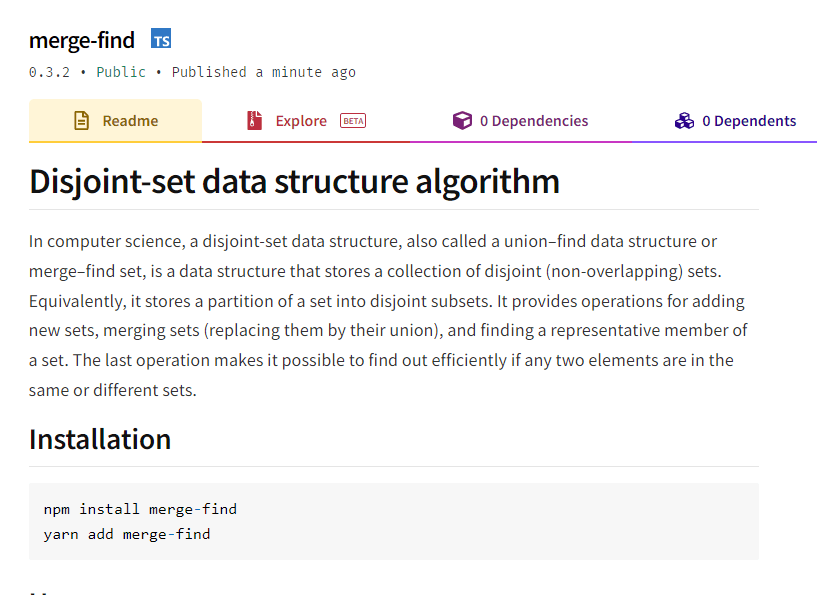Click the 'yarn add merge-find' command line
Screen dimensions: 817x595
[127, 534]
